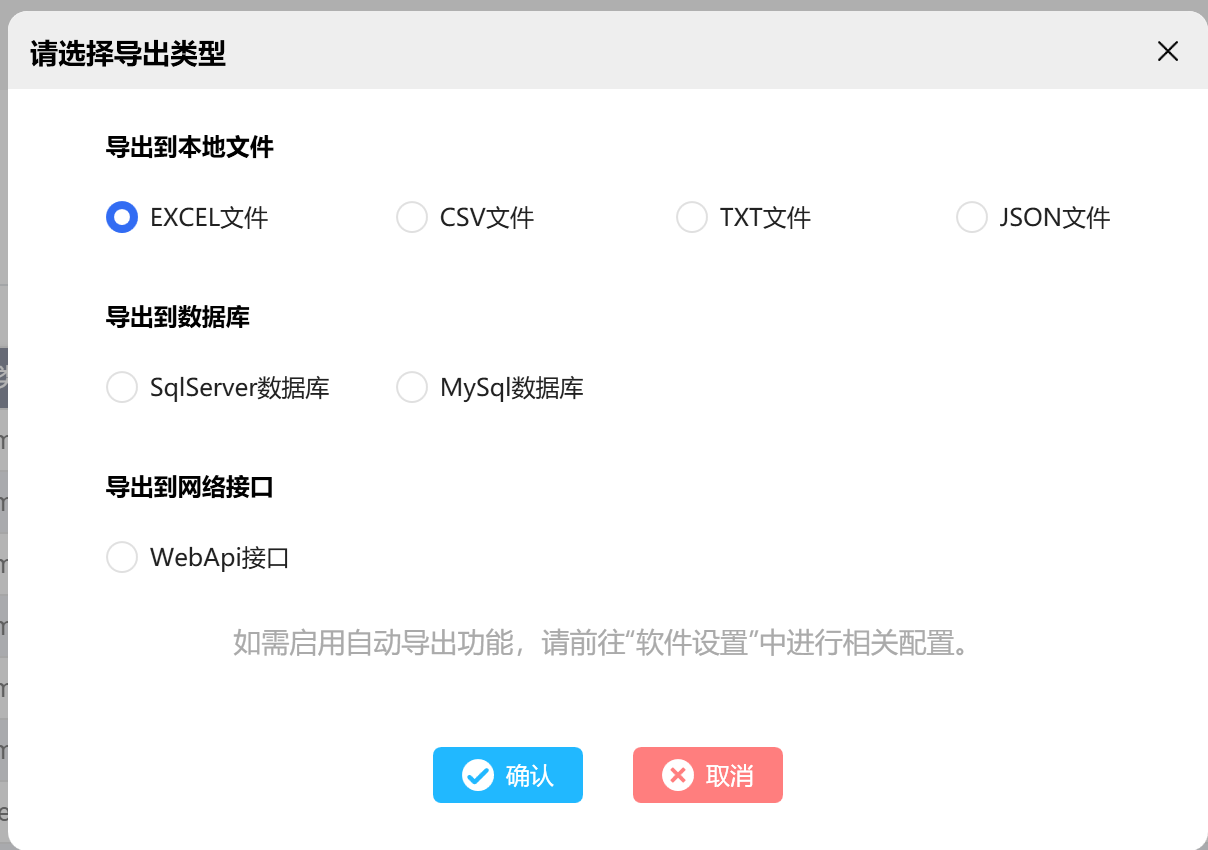Select the MySql数据库 radio button
The width and height of the screenshot is (1208, 850).
click(x=412, y=387)
